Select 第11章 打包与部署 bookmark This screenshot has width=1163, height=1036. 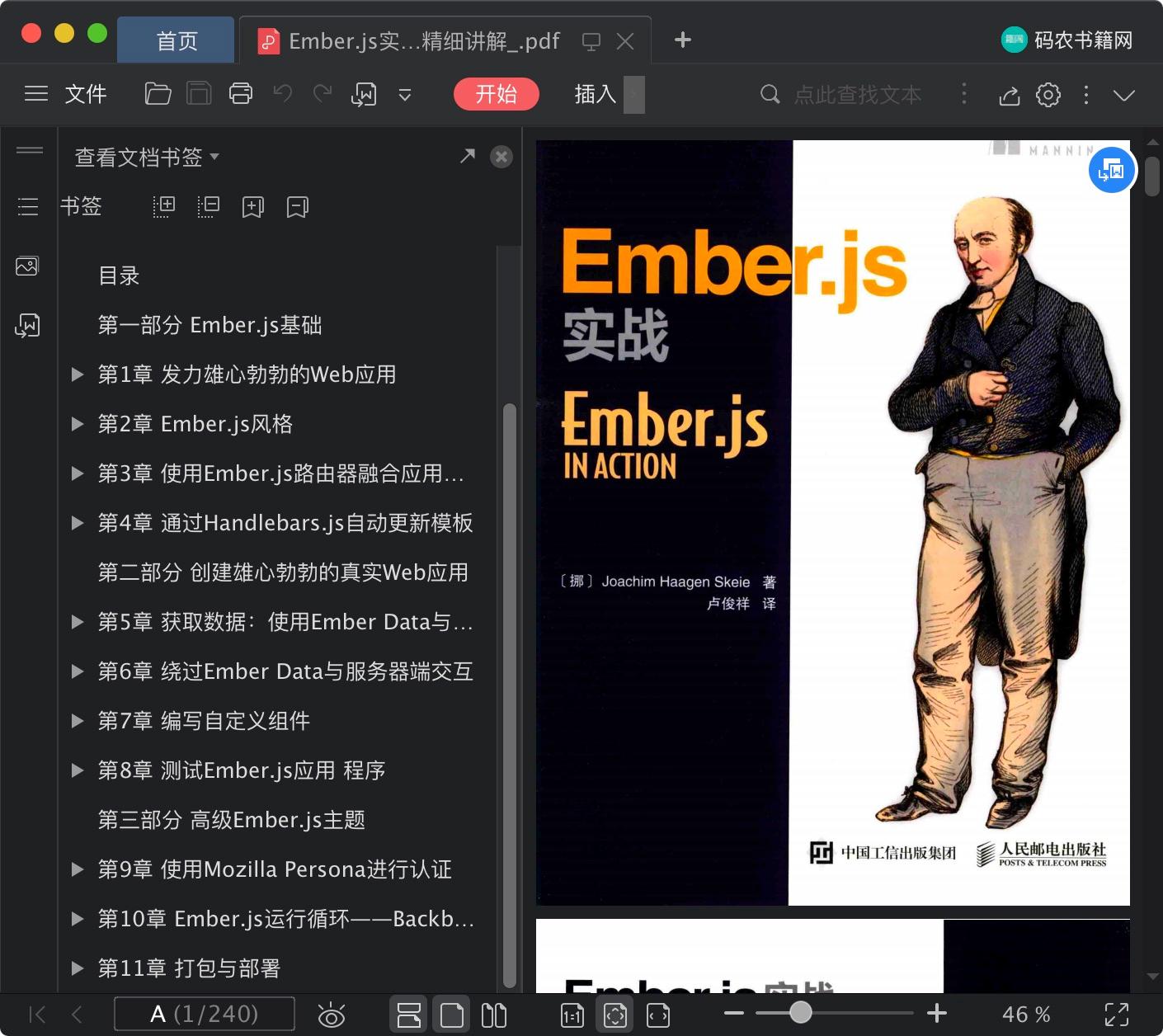tap(189, 968)
